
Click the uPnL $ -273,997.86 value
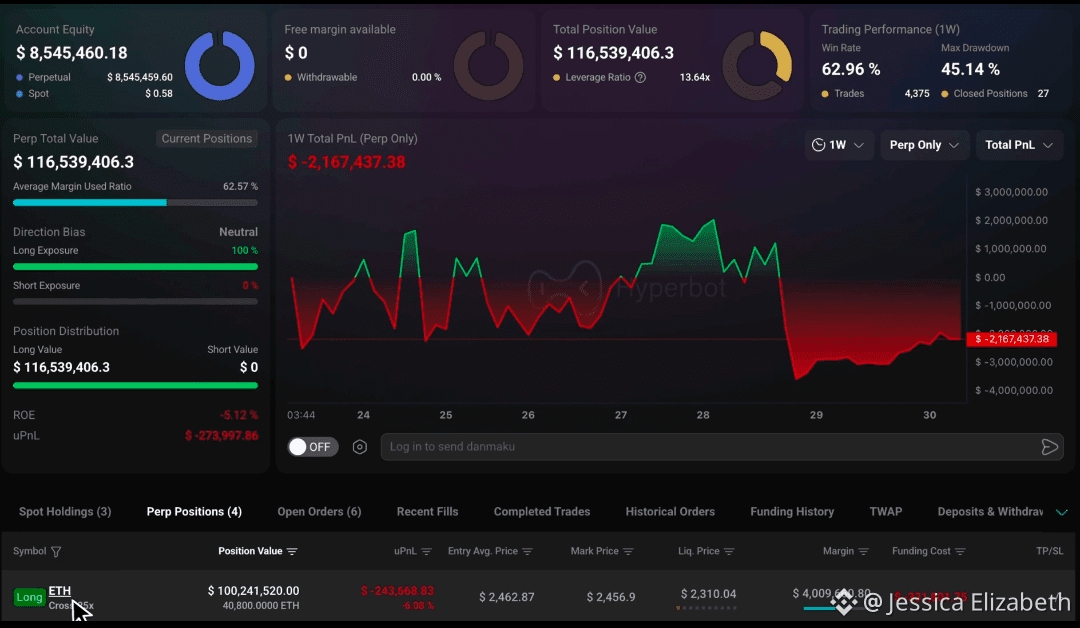click(222, 435)
